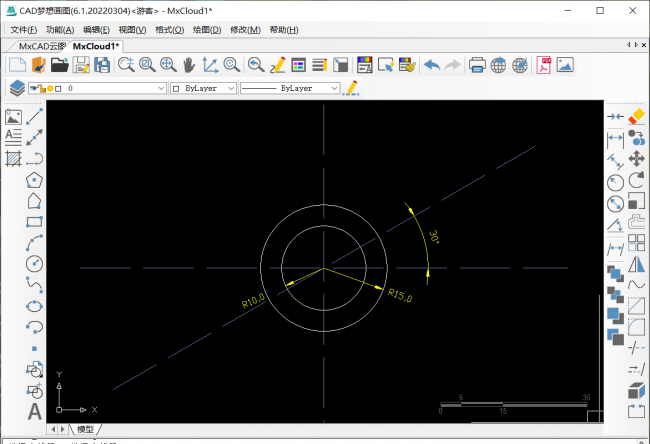Select the Ellipse drawing tool
This screenshot has height=444, width=650.
[x=34, y=306]
